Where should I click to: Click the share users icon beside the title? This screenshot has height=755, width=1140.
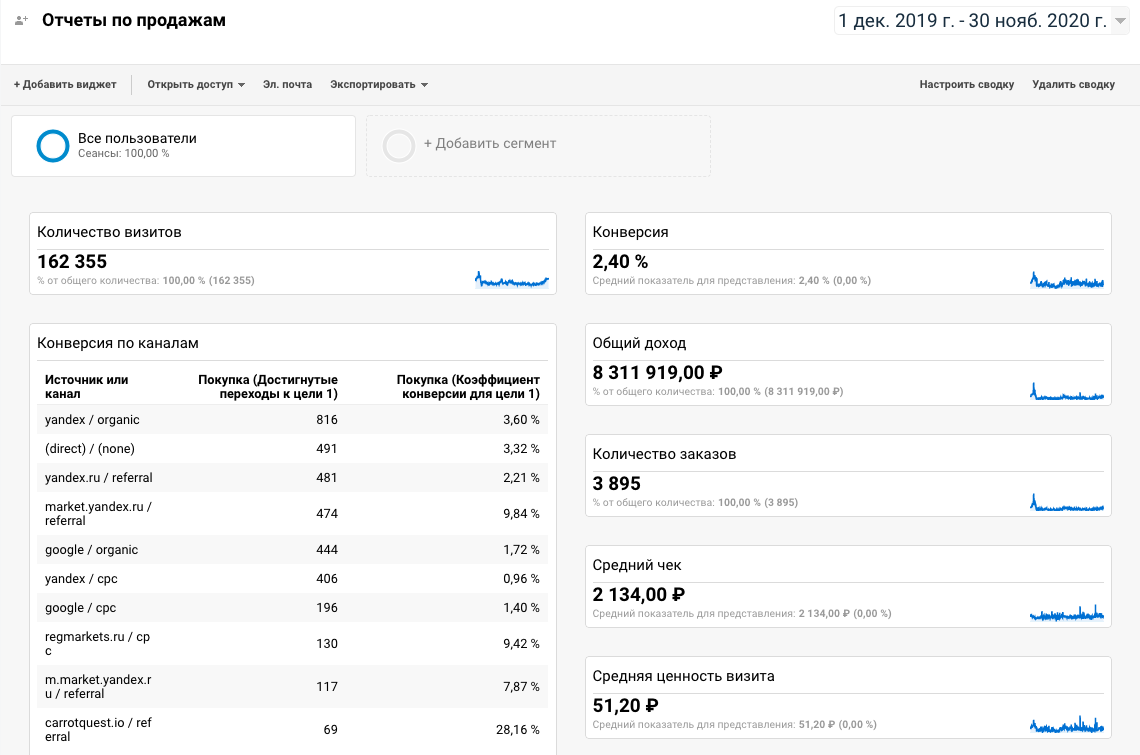pos(21,20)
